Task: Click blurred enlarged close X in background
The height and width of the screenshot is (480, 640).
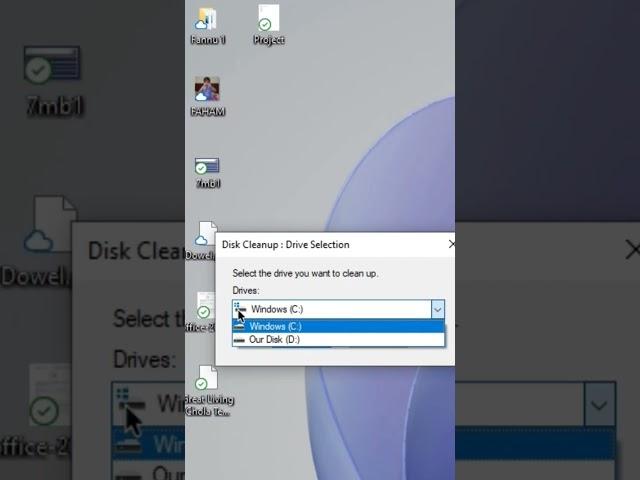Action: coord(633,249)
